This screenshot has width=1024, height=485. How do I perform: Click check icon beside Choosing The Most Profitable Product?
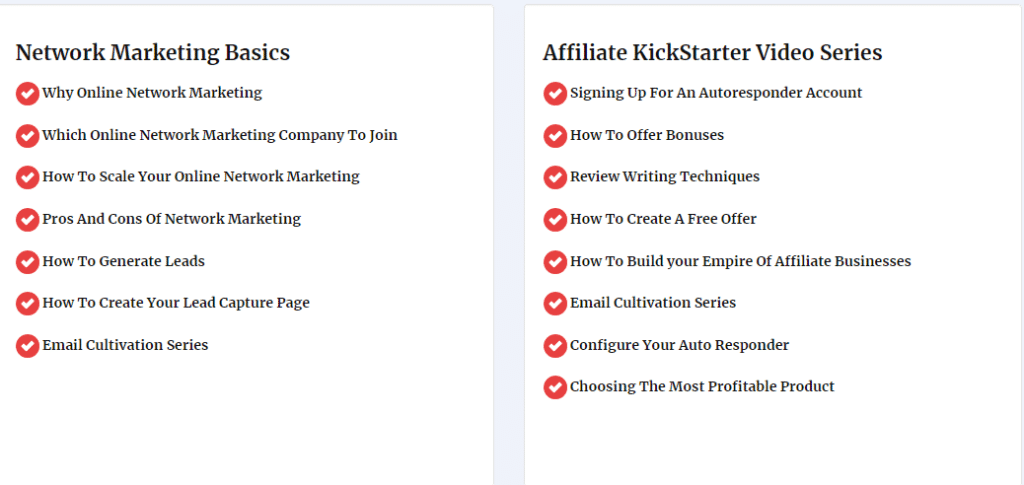pyautogui.click(x=555, y=387)
